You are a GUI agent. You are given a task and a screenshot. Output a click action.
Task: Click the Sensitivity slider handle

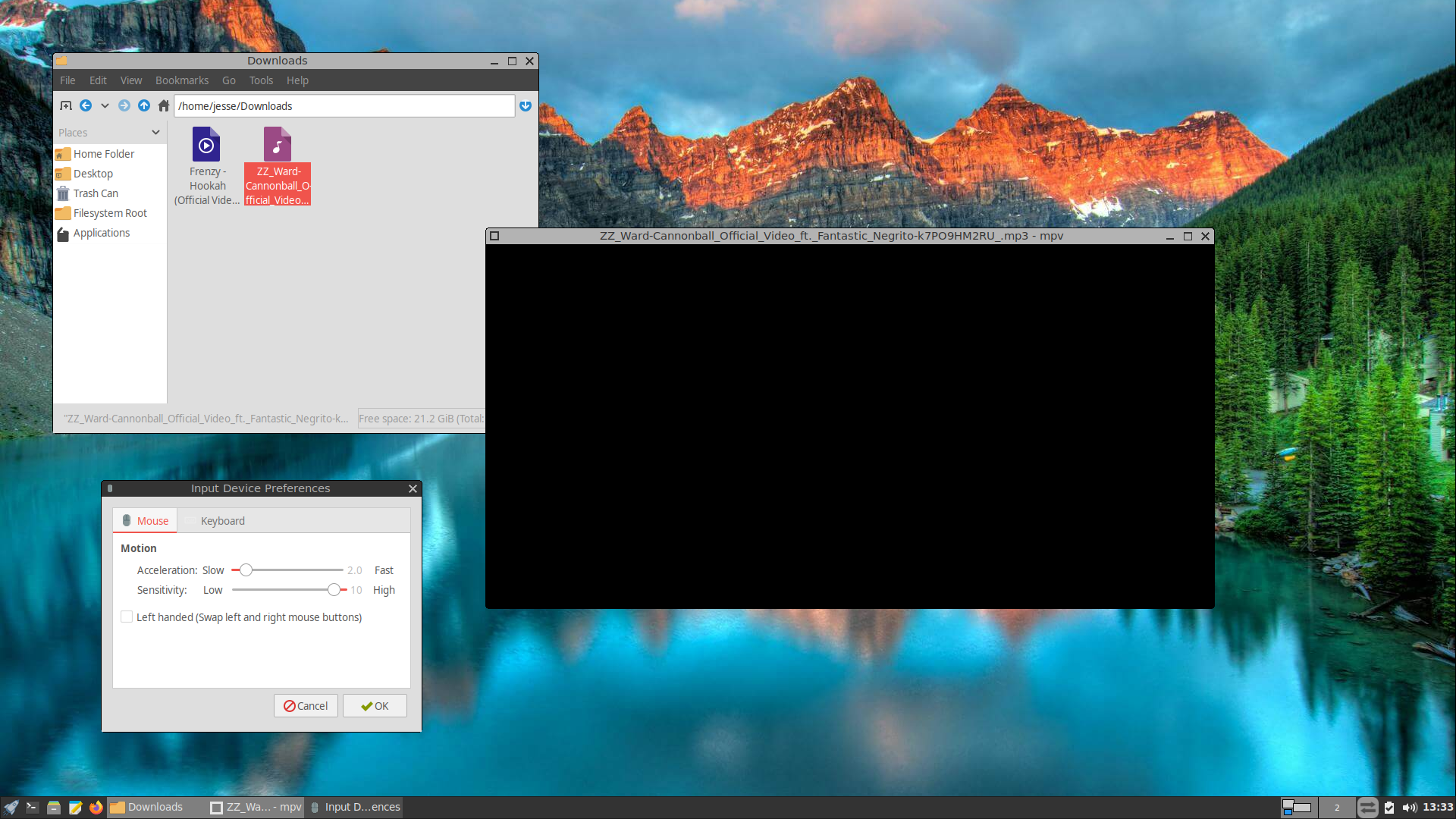pyautogui.click(x=334, y=590)
